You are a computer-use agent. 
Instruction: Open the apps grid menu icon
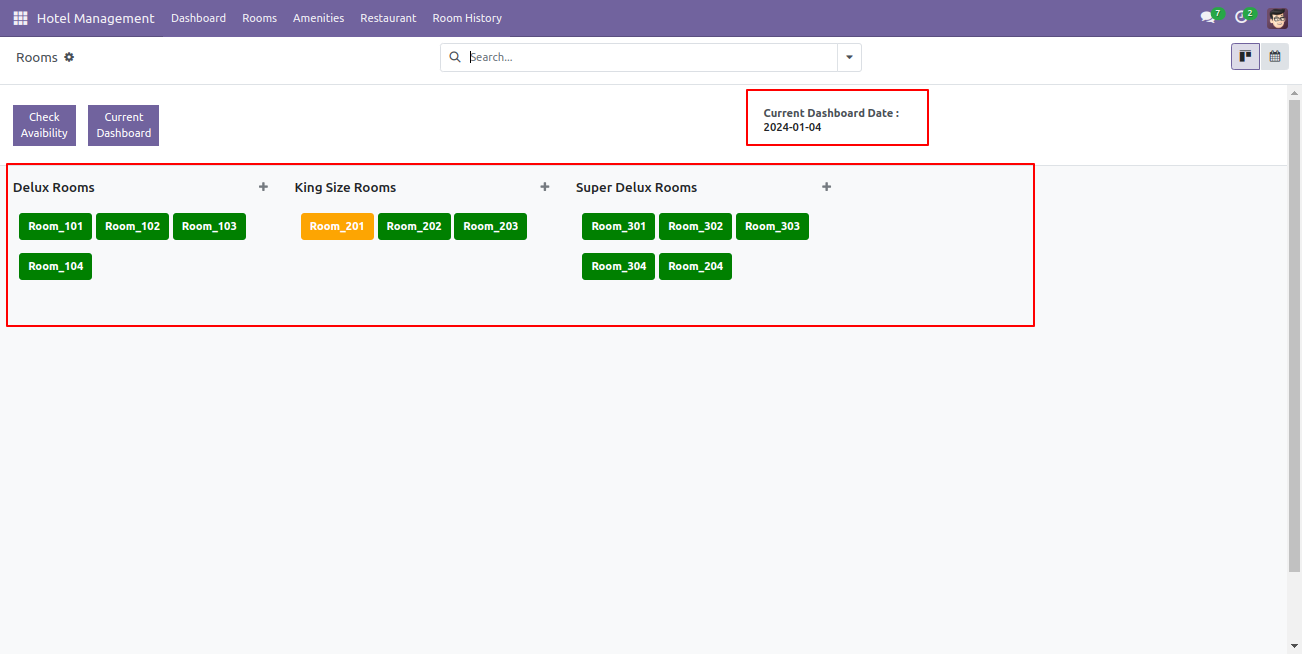[20, 18]
